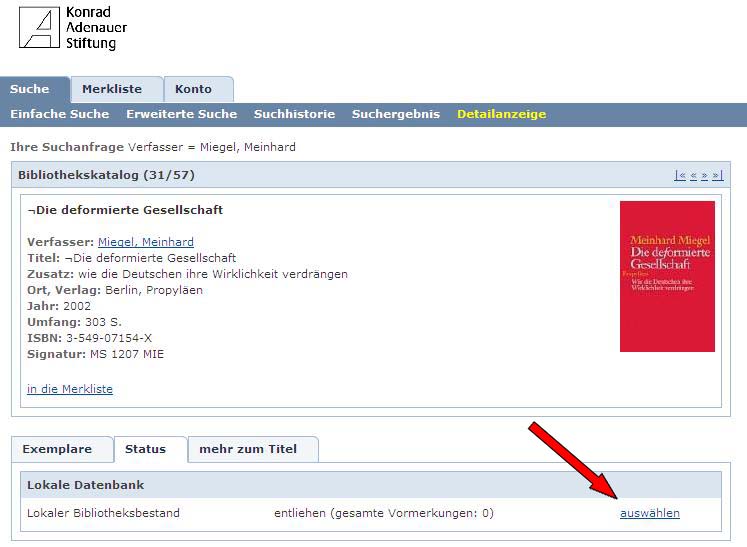Go to the next catalog record

click(704, 175)
